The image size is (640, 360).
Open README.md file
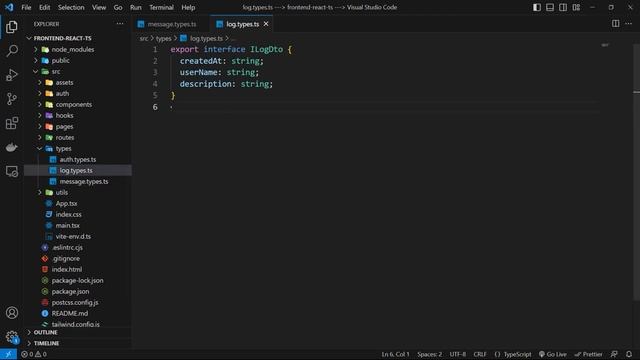pos(69,313)
